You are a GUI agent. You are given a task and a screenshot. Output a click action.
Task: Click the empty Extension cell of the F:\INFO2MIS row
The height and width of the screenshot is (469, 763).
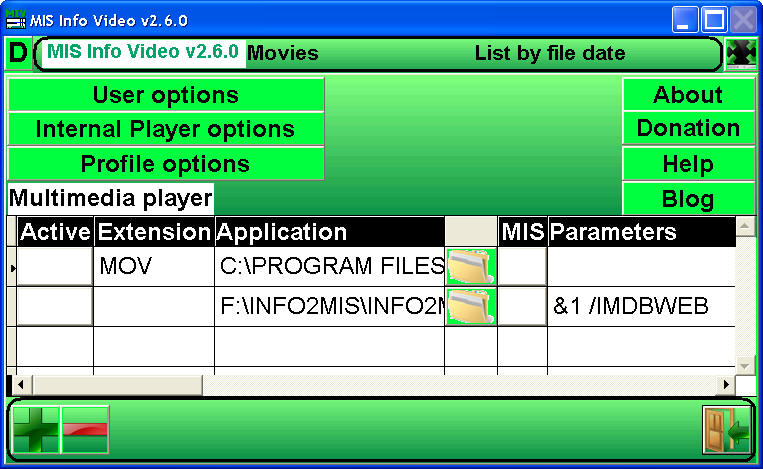pos(154,306)
